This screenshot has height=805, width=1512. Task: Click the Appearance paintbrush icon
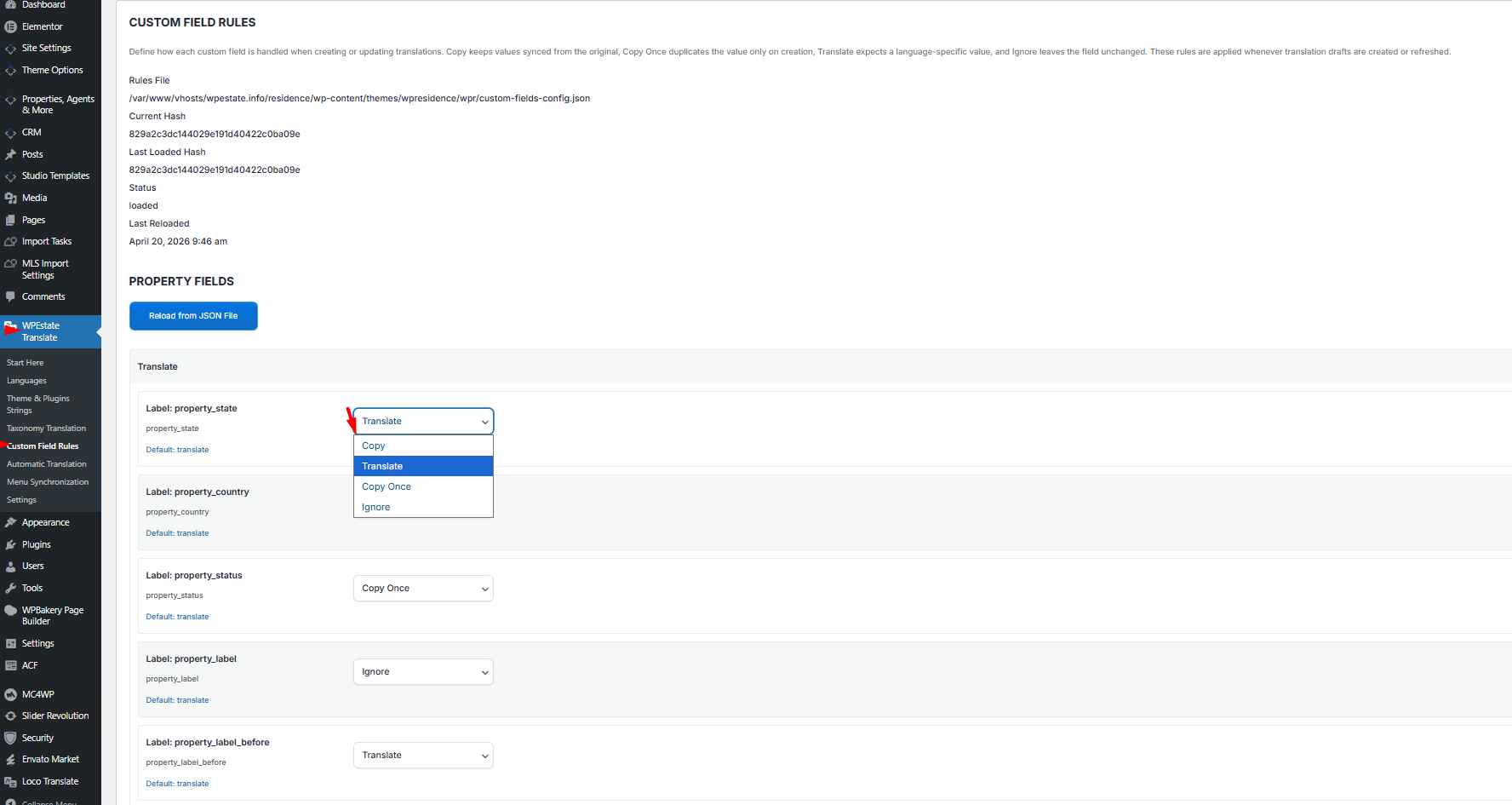[10, 522]
